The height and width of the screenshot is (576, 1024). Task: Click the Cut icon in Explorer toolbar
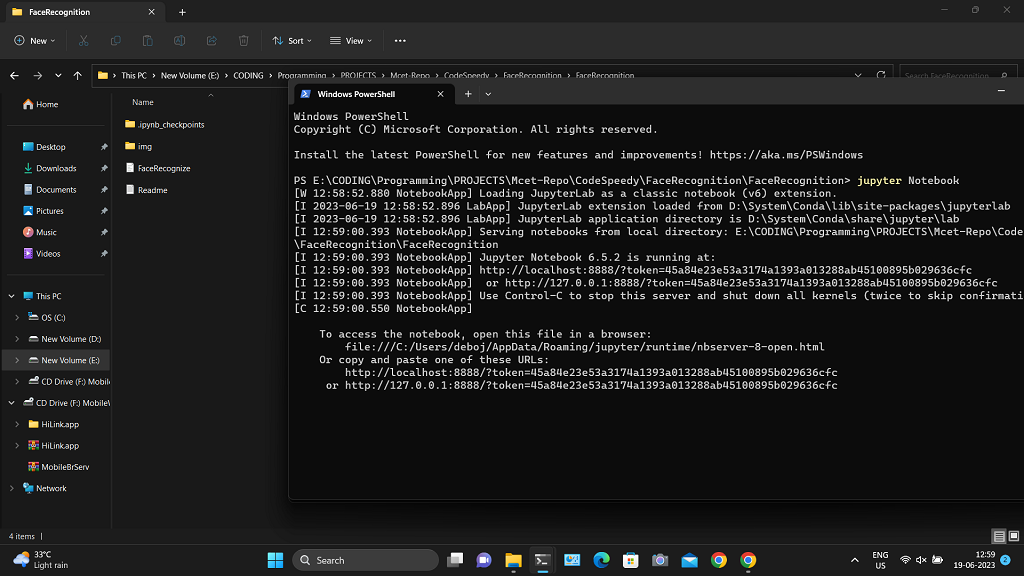tap(84, 40)
